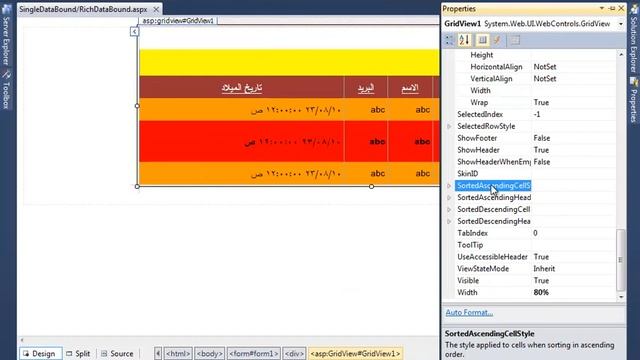Select <form#form1> tag in breadcrumb
Viewport: 640px width, 360px height.
pyautogui.click(x=253, y=353)
